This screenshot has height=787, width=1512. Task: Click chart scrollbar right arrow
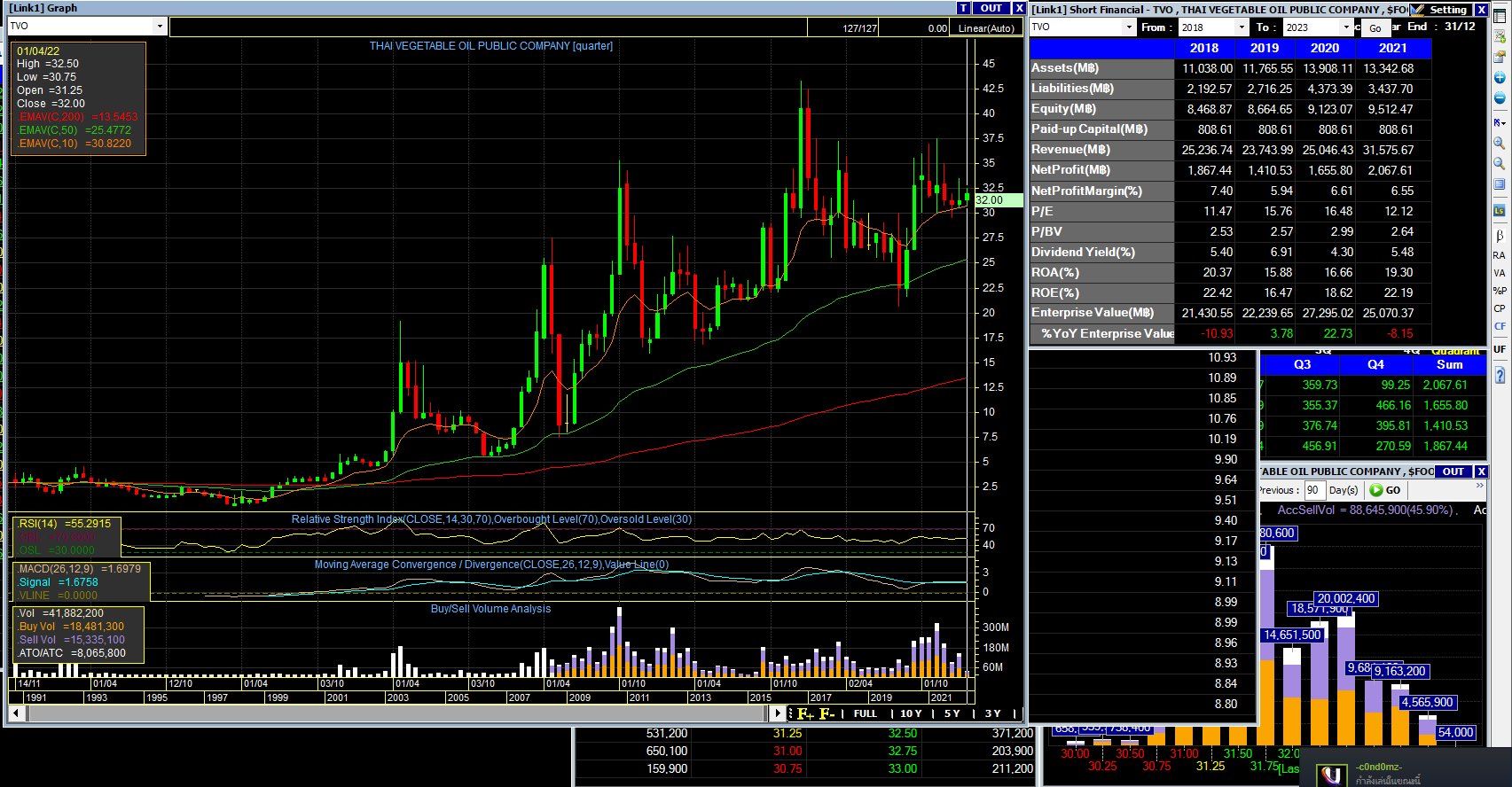(x=778, y=713)
